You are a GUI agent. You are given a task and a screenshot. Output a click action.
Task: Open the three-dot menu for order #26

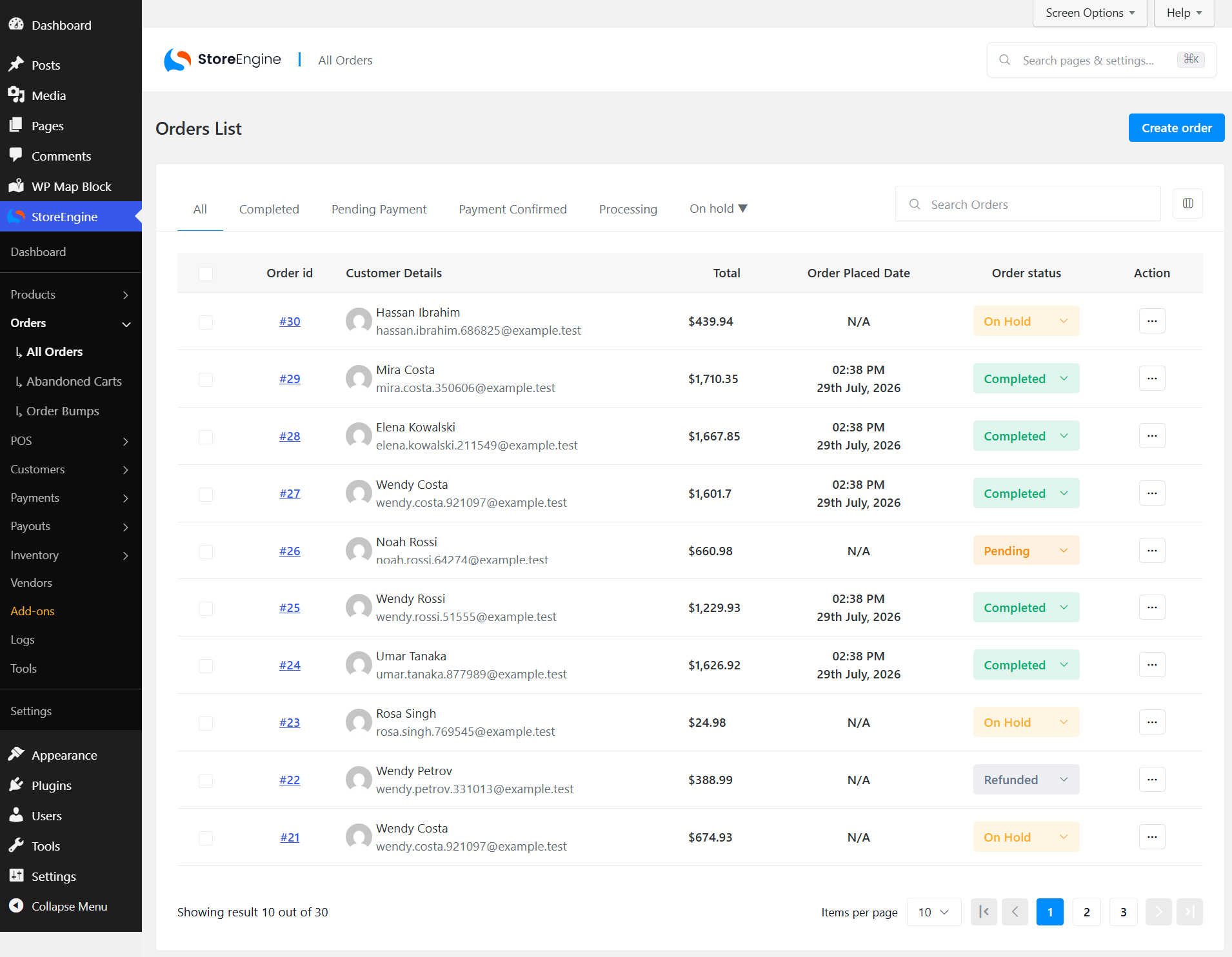(x=1152, y=551)
